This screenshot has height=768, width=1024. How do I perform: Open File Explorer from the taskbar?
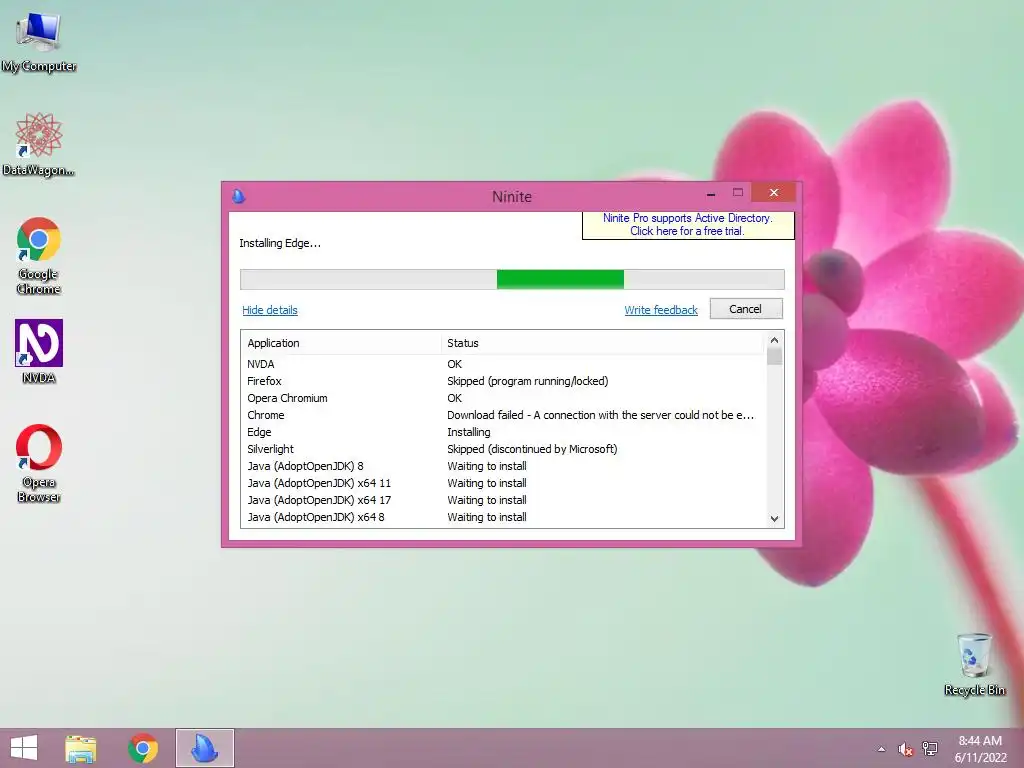[x=81, y=748]
